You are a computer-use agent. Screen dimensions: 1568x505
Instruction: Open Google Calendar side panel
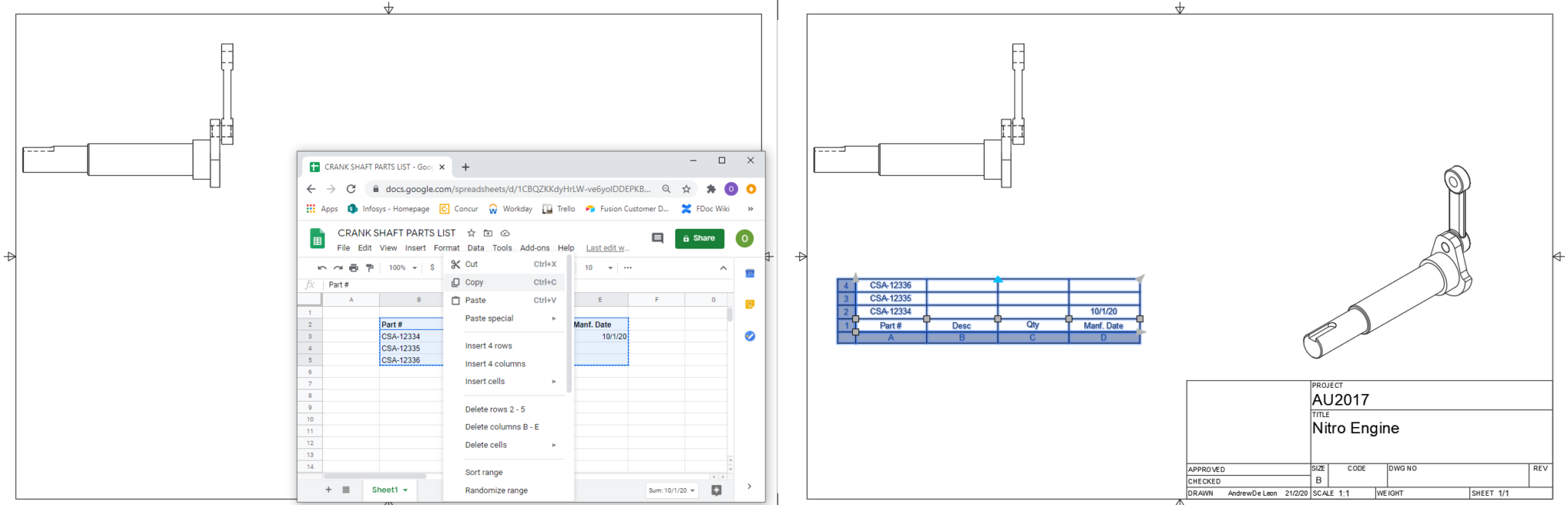pos(750,273)
